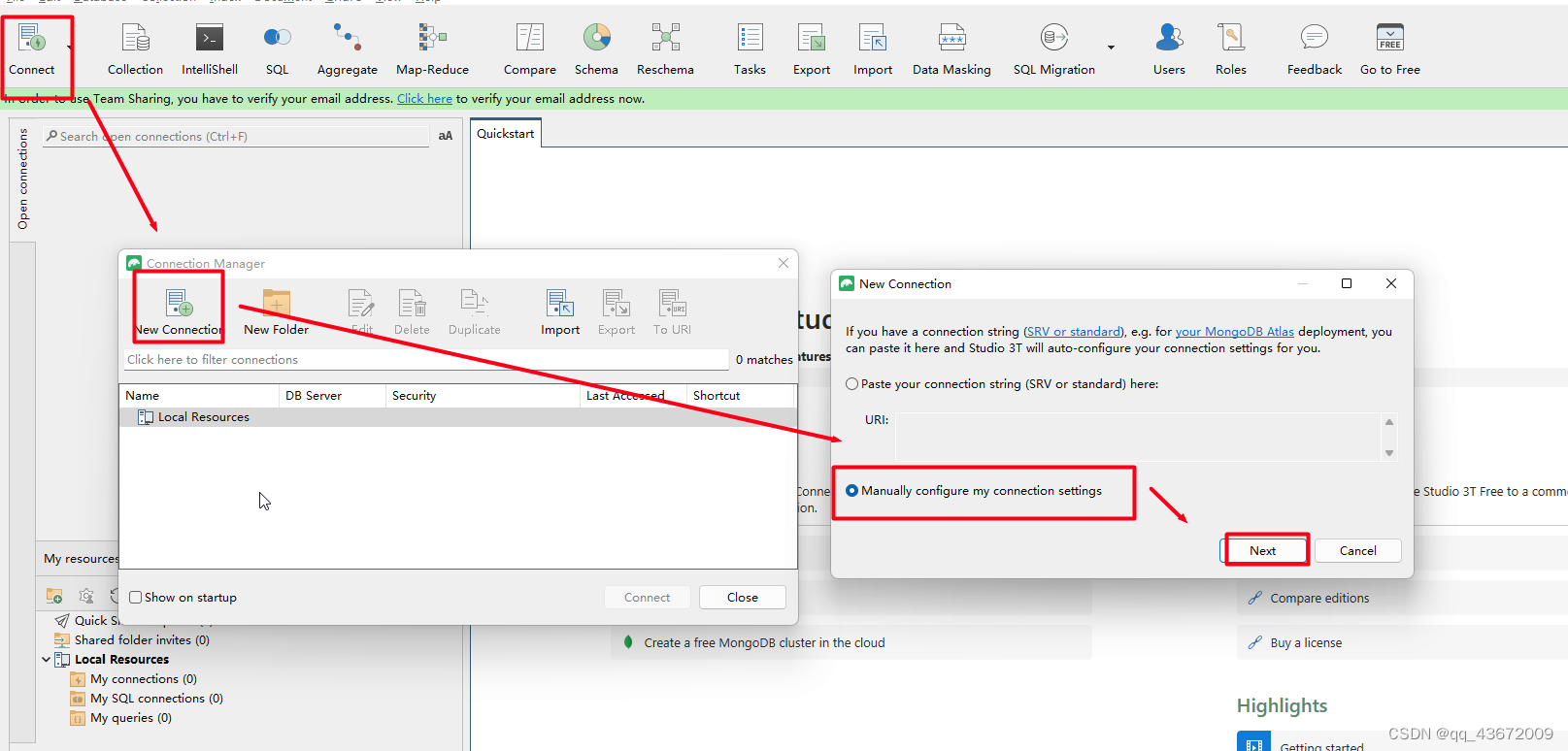The width and height of the screenshot is (1568, 751).
Task: Click New Connection in Connection Manager
Action: click(179, 312)
